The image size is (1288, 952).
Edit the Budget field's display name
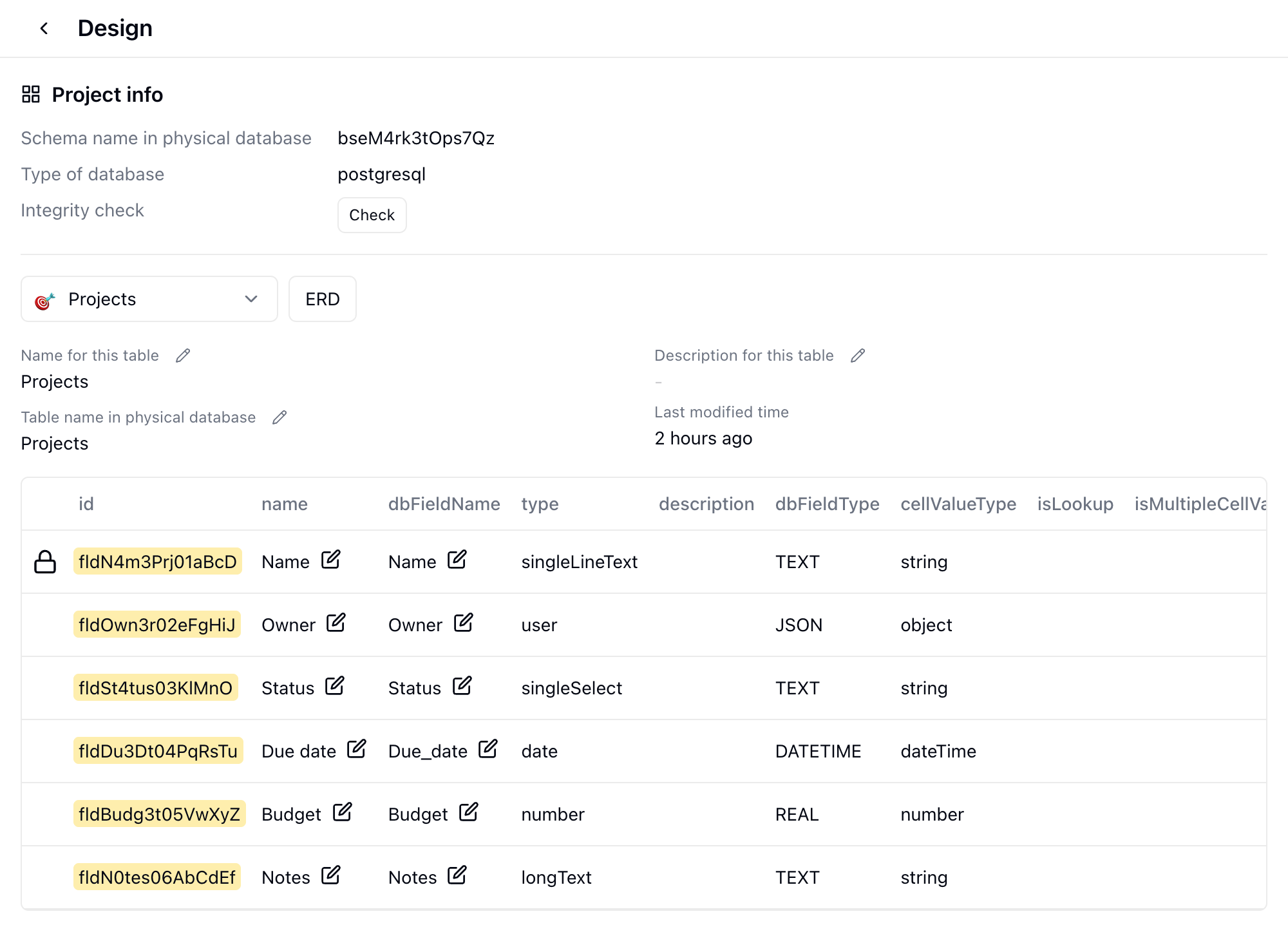[342, 812]
